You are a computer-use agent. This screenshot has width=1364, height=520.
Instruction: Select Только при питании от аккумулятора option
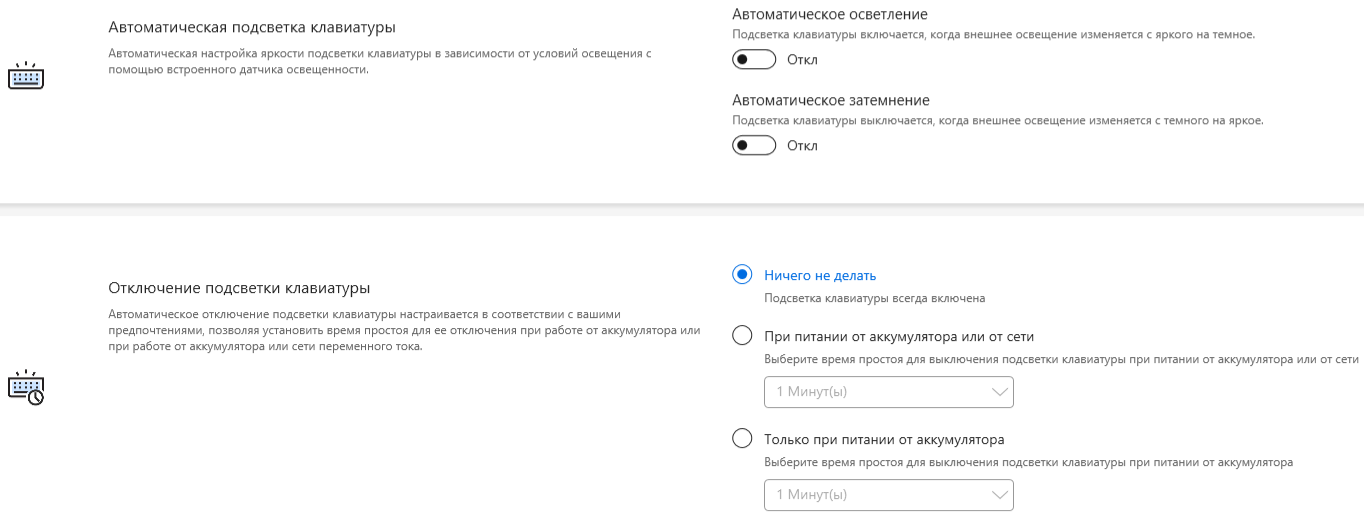point(742,438)
